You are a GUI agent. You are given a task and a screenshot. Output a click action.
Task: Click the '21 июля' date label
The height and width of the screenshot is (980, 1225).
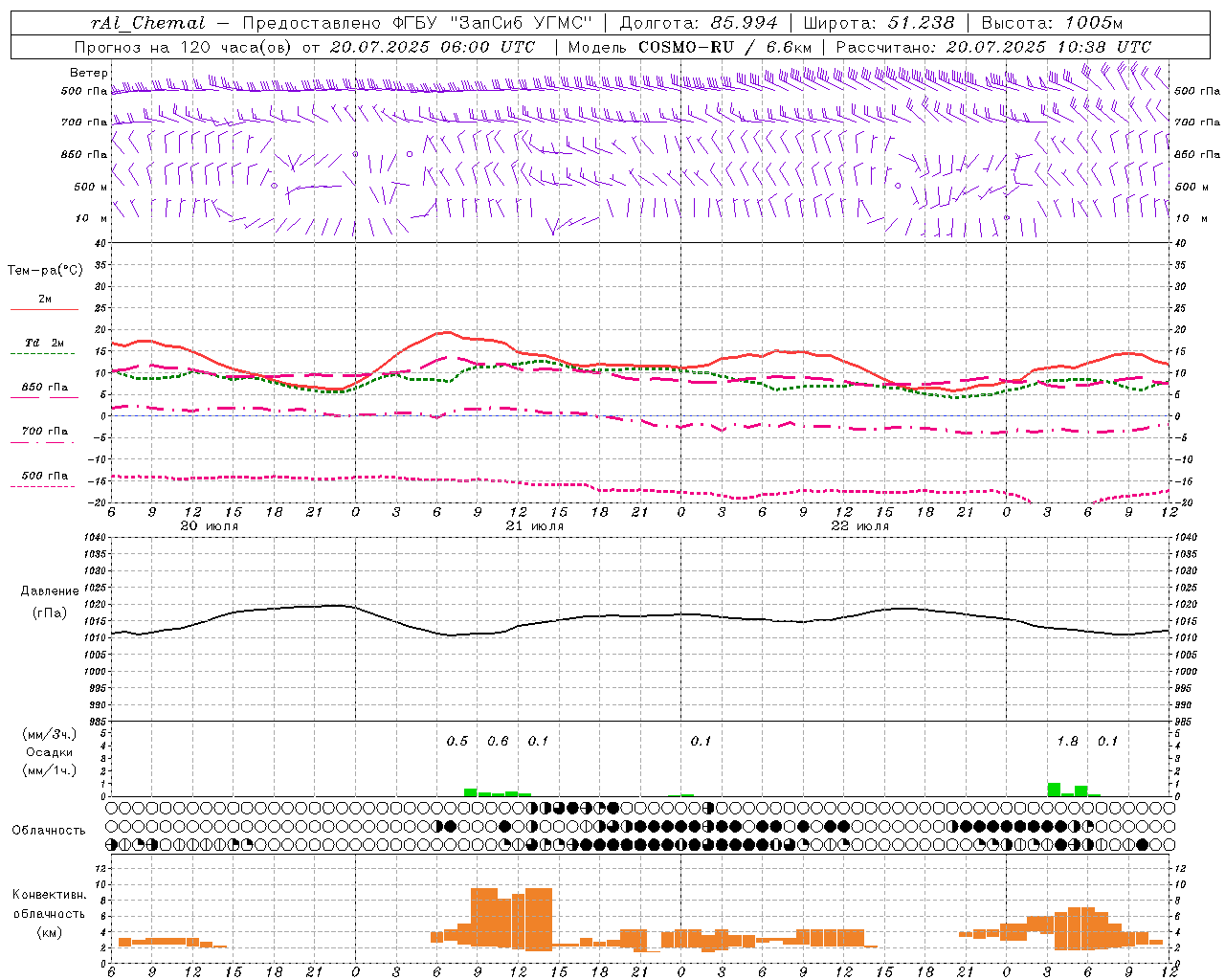coord(535,526)
